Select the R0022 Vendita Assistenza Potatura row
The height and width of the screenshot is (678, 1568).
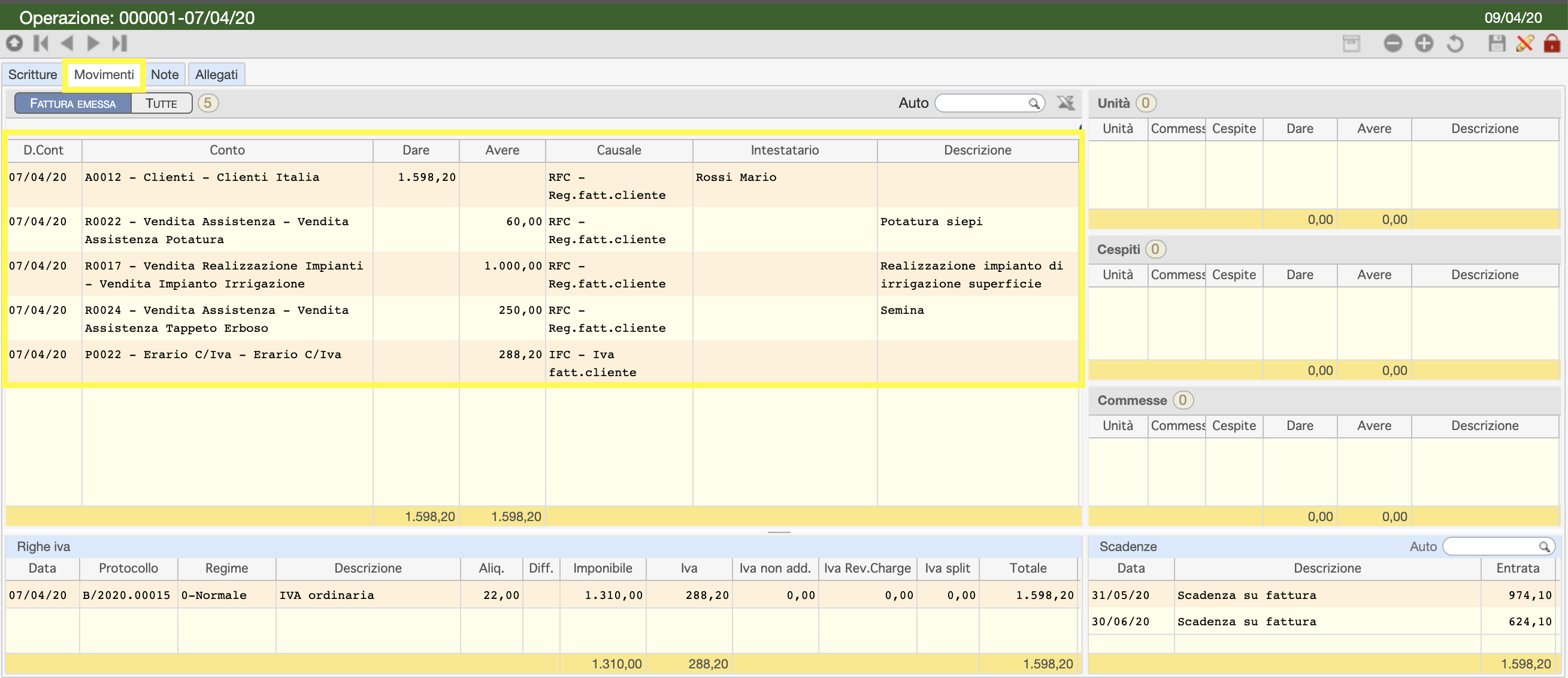click(543, 230)
